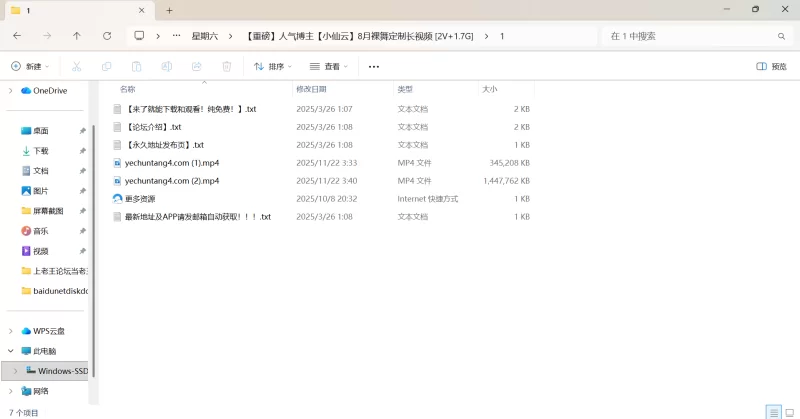Switch to large icons view in status bar
The image size is (800, 419).
pyautogui.click(x=788, y=412)
